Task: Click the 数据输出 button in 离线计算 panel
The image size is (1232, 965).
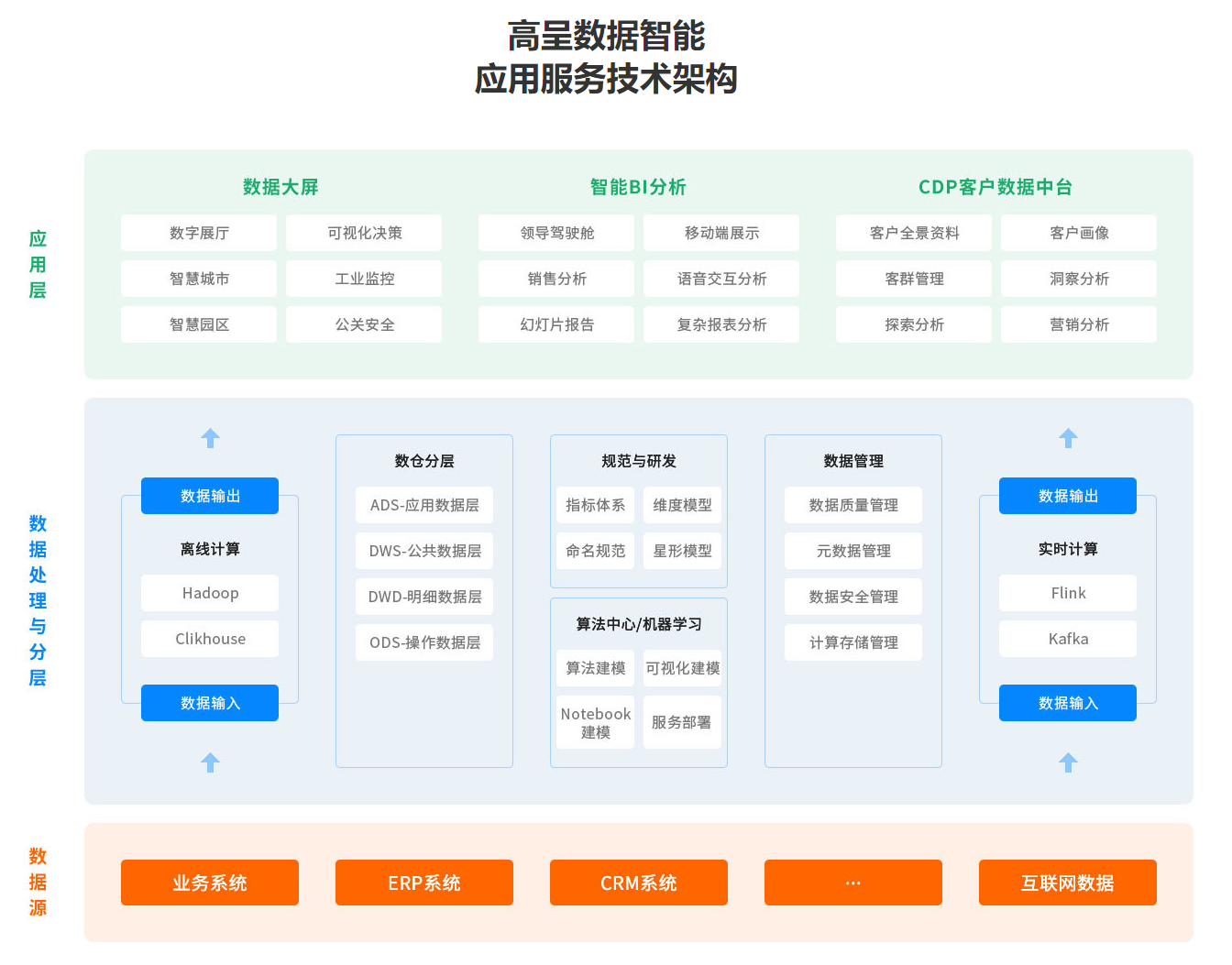Action: (210, 496)
